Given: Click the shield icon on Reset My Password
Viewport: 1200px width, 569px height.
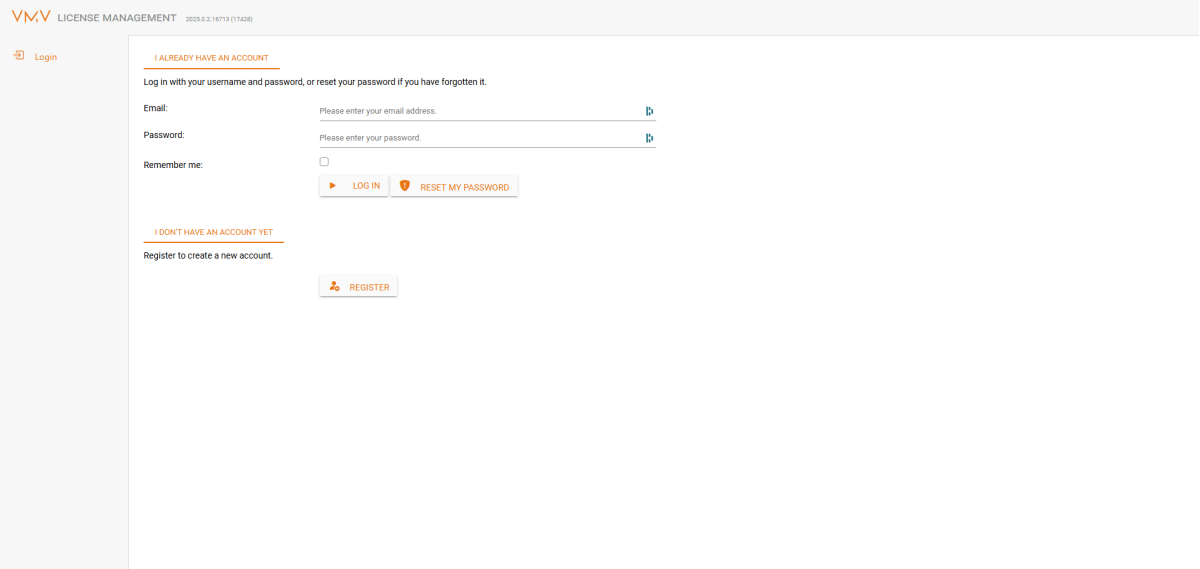Looking at the screenshot, I should tap(405, 186).
